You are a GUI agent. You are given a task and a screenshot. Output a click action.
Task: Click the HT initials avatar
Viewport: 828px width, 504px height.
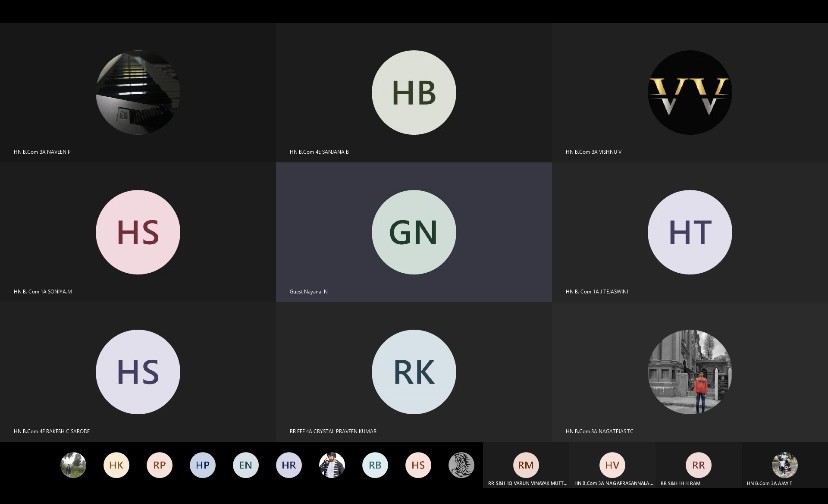click(689, 232)
